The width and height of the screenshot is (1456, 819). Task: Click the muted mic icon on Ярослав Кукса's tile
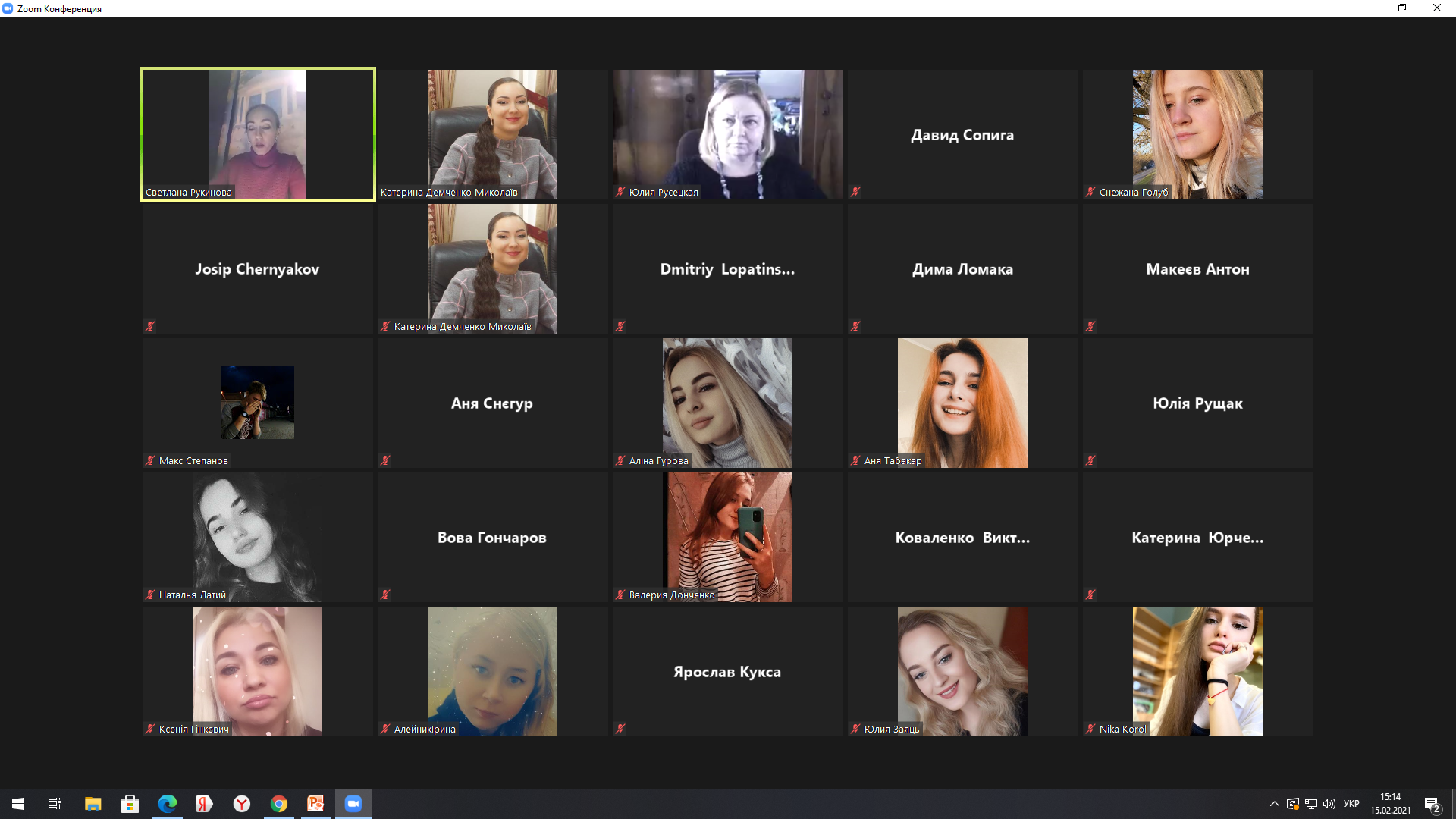(620, 729)
